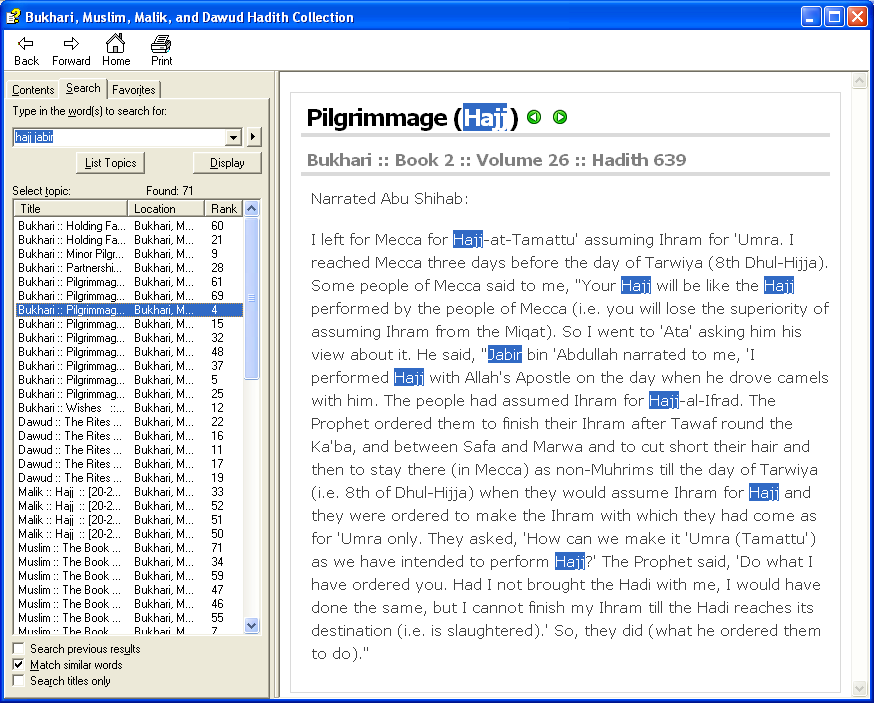874x703 pixels.
Task: Select the Pilgrimmag... result ranked 61
Action: 129,282
